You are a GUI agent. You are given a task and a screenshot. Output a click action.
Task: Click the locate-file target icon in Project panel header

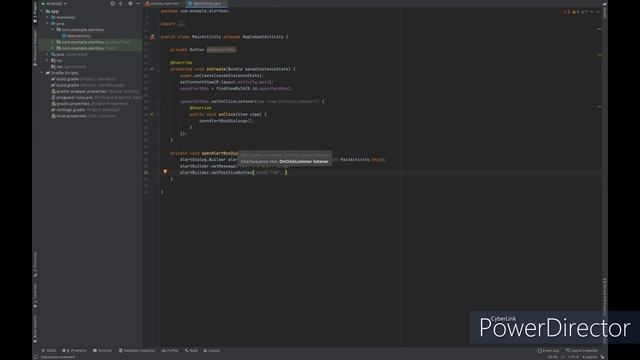(x=113, y=3)
